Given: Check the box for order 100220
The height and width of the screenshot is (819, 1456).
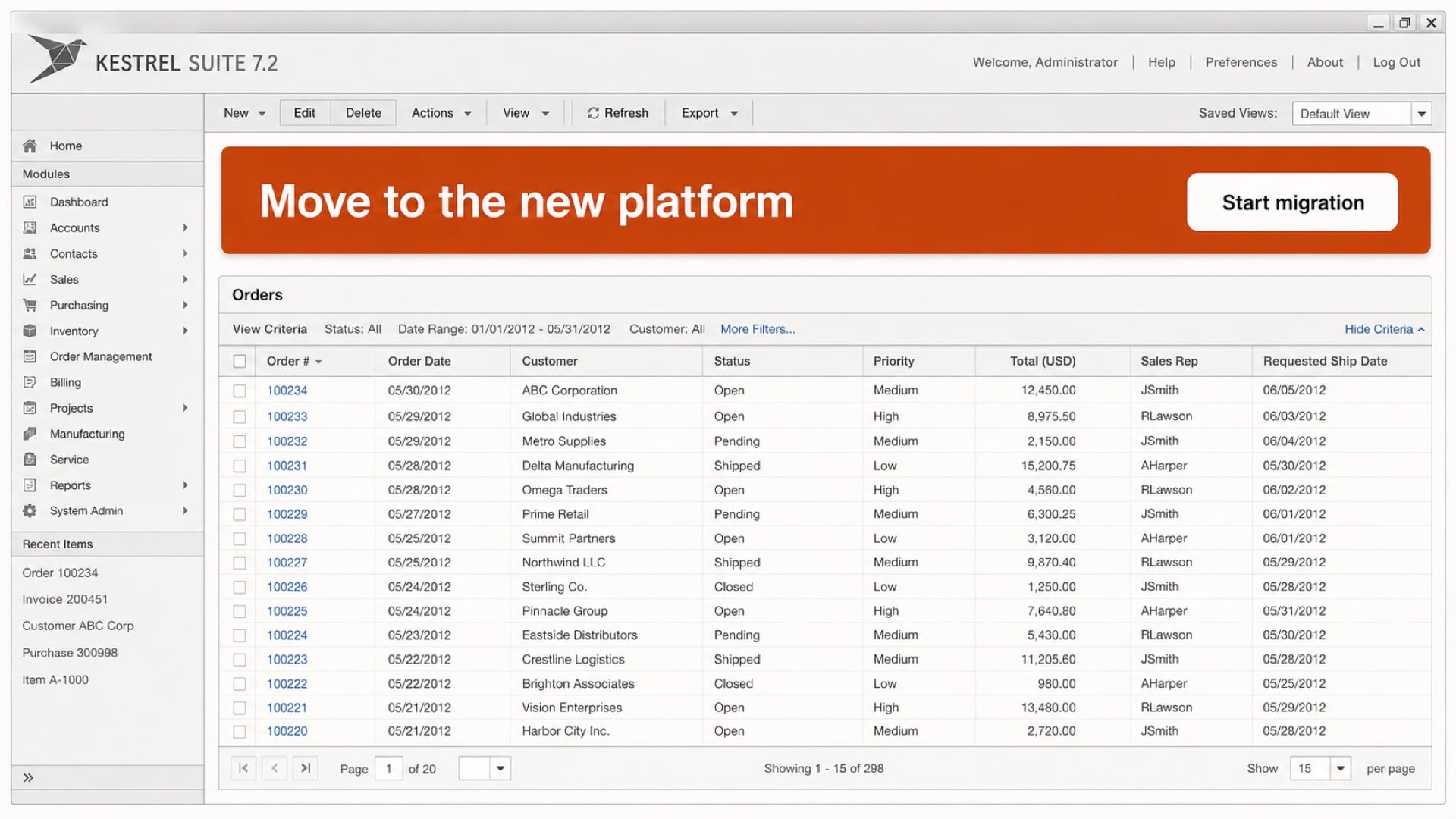Looking at the screenshot, I should click(x=240, y=732).
